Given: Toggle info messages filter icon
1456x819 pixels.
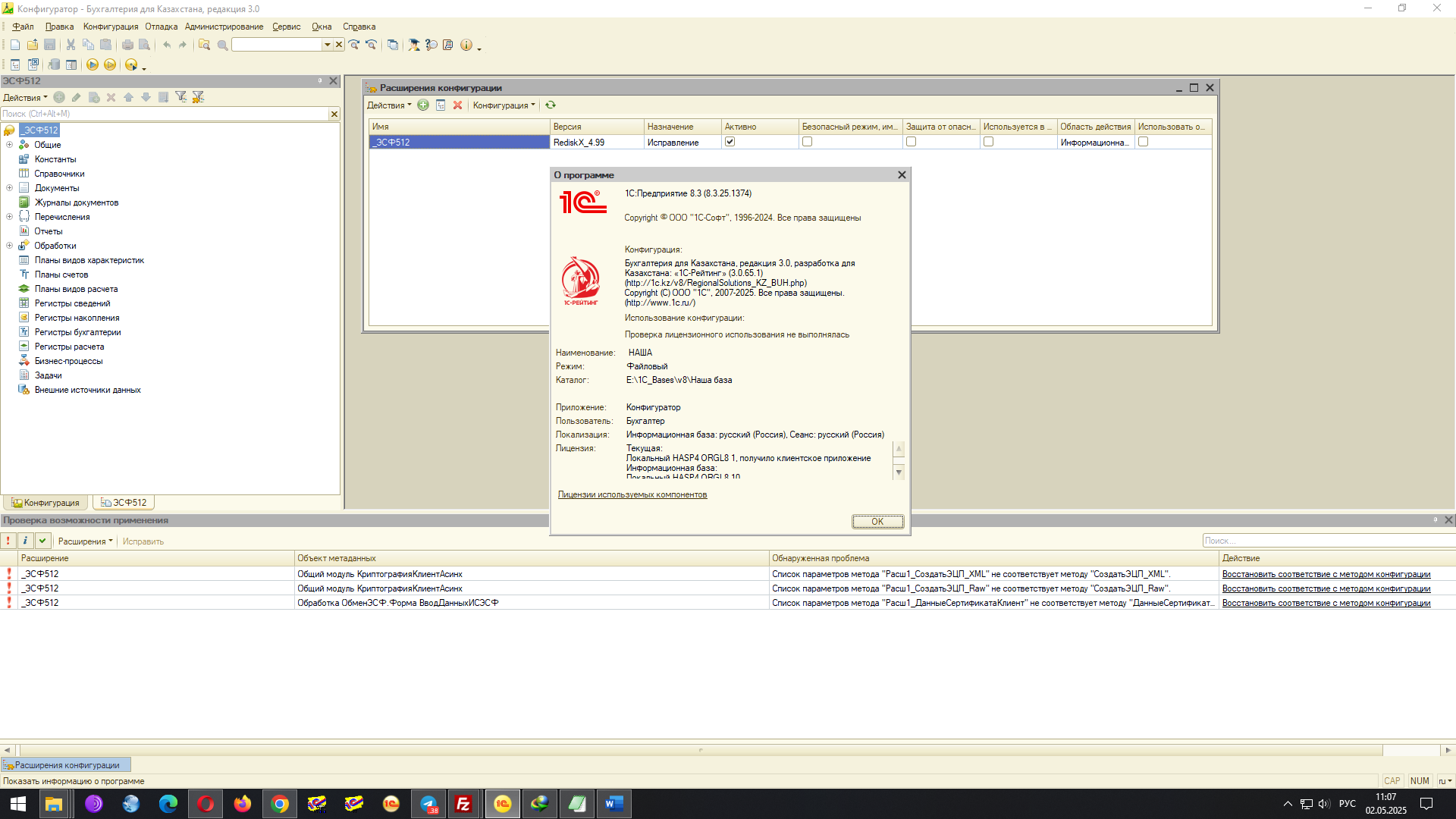Looking at the screenshot, I should 25,541.
